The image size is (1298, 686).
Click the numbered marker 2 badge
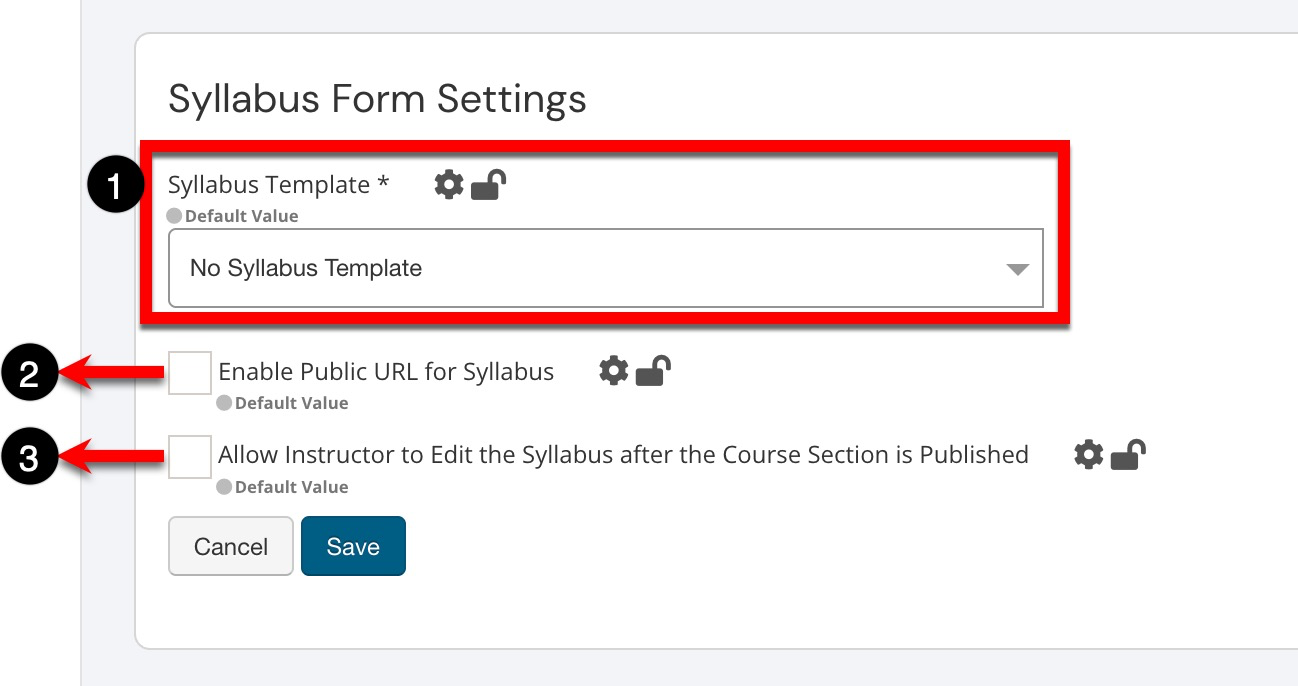30,373
